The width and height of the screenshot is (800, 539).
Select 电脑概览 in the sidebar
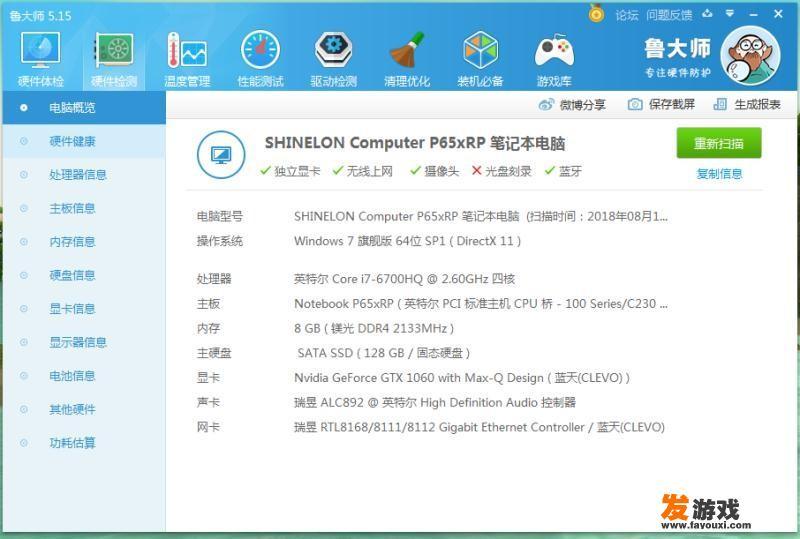pyautogui.click(x=84, y=108)
